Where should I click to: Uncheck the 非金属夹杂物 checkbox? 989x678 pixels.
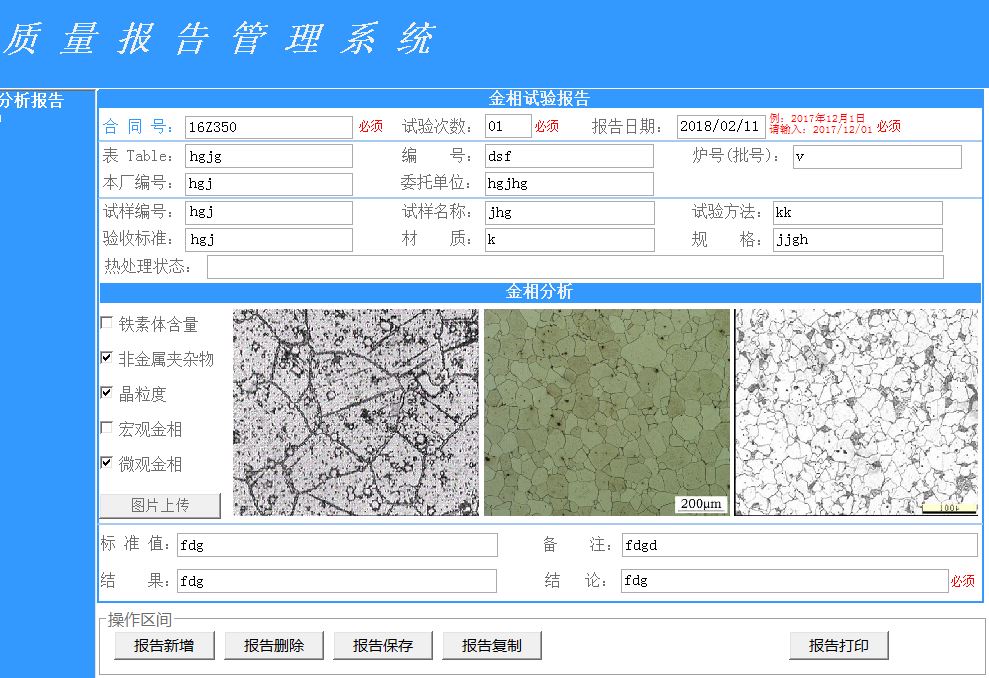click(x=107, y=358)
